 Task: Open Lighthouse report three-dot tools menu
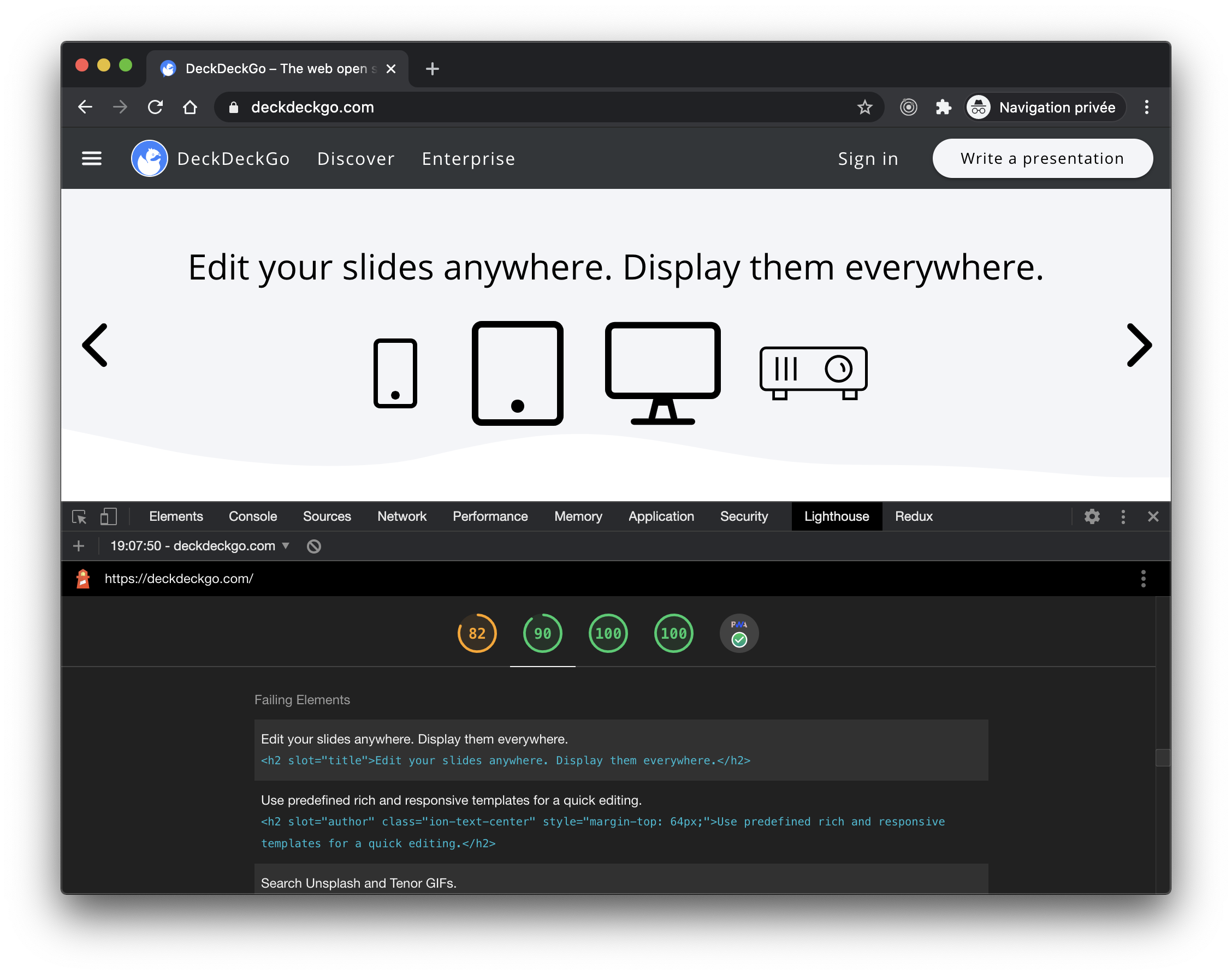point(1142,578)
